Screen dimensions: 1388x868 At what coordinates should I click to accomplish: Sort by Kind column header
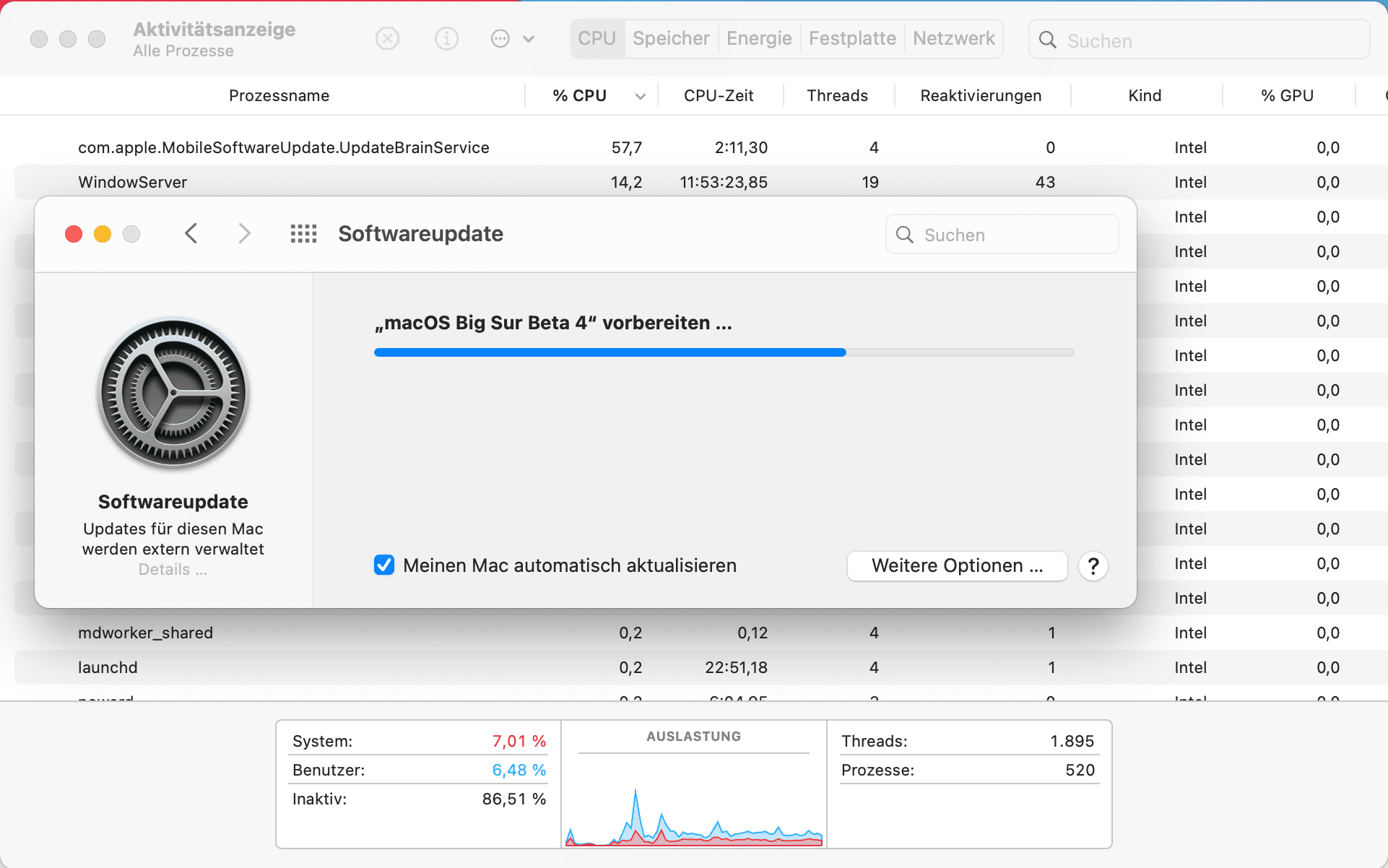pyautogui.click(x=1145, y=95)
